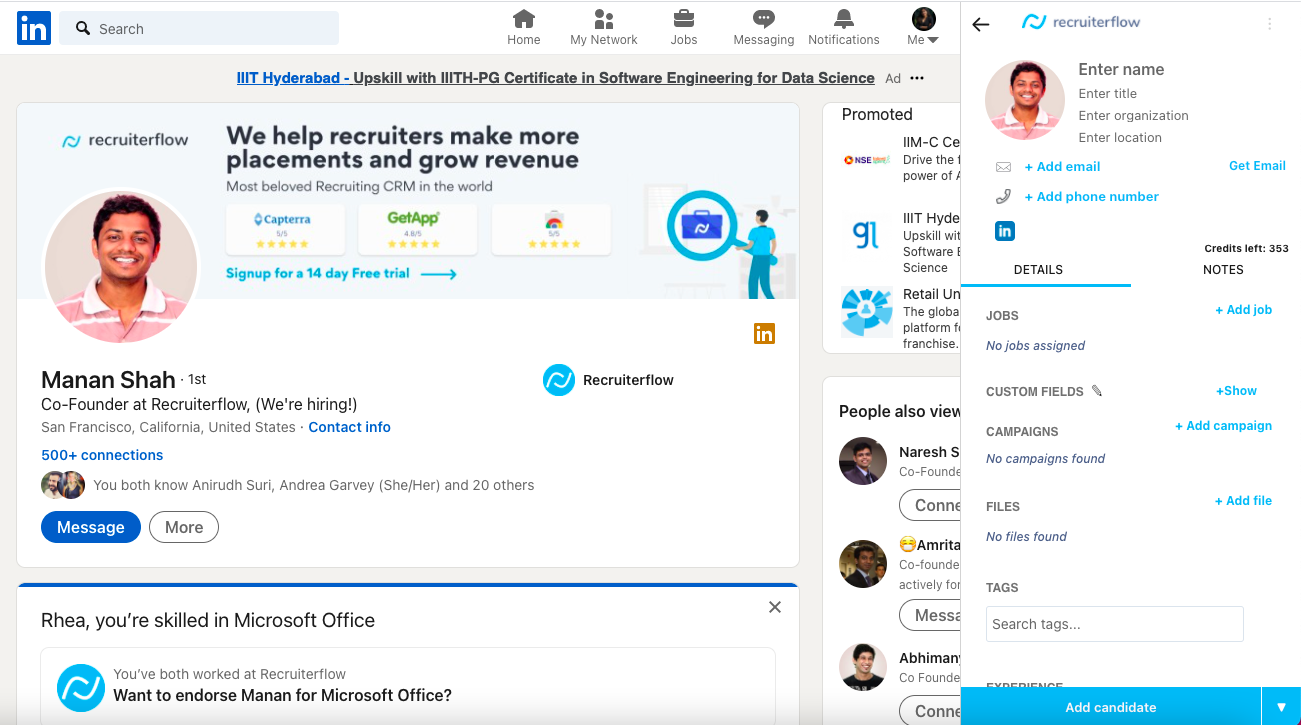Click the Recruiterflow logo on profile banner

[125, 141]
